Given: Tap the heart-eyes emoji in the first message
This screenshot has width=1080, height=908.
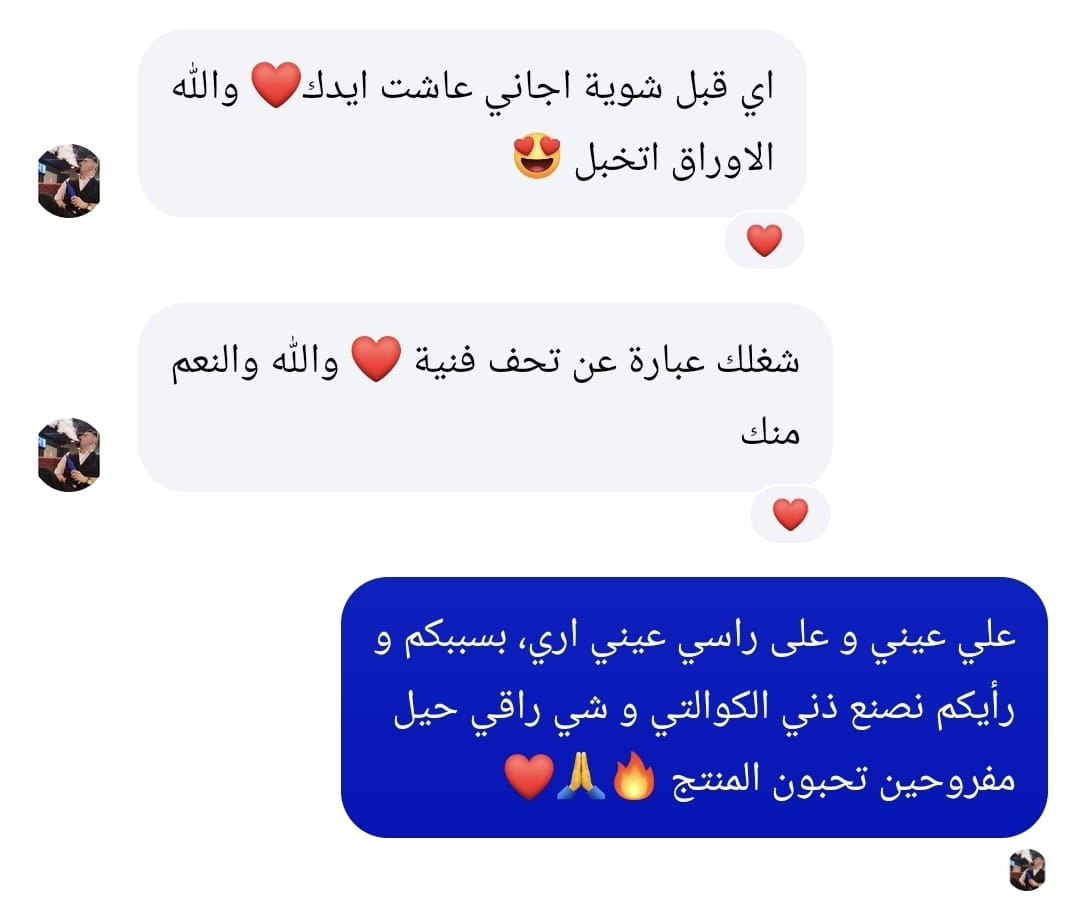Looking at the screenshot, I should coord(537,156).
